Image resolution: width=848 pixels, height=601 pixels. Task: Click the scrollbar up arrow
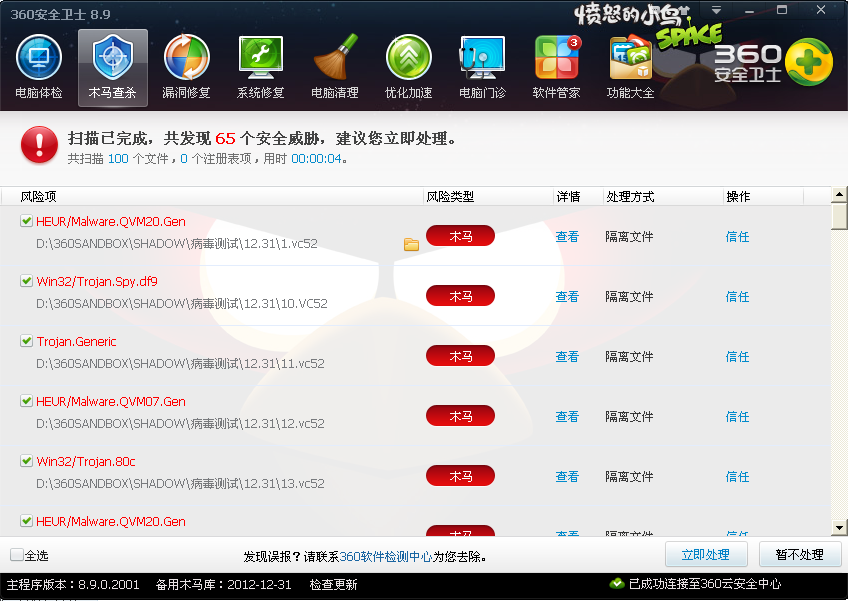click(839, 195)
